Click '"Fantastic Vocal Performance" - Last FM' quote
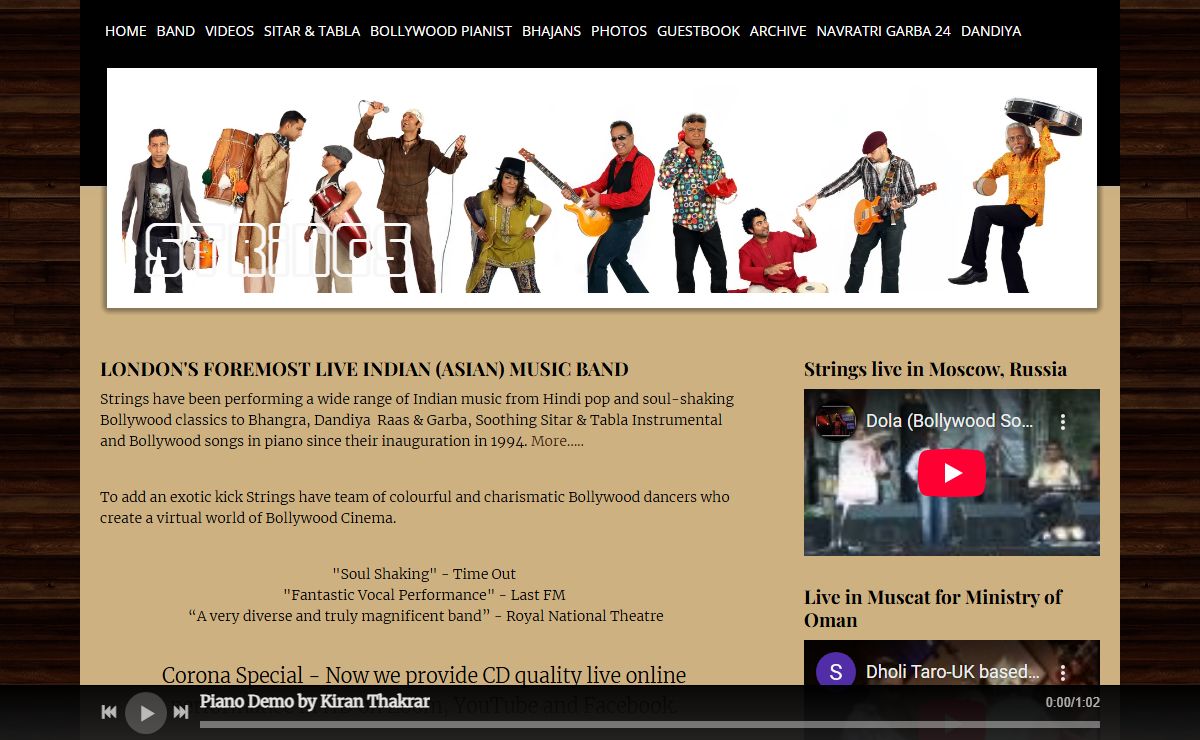Screen dimensions: 1200x740 pyautogui.click(x=424, y=595)
